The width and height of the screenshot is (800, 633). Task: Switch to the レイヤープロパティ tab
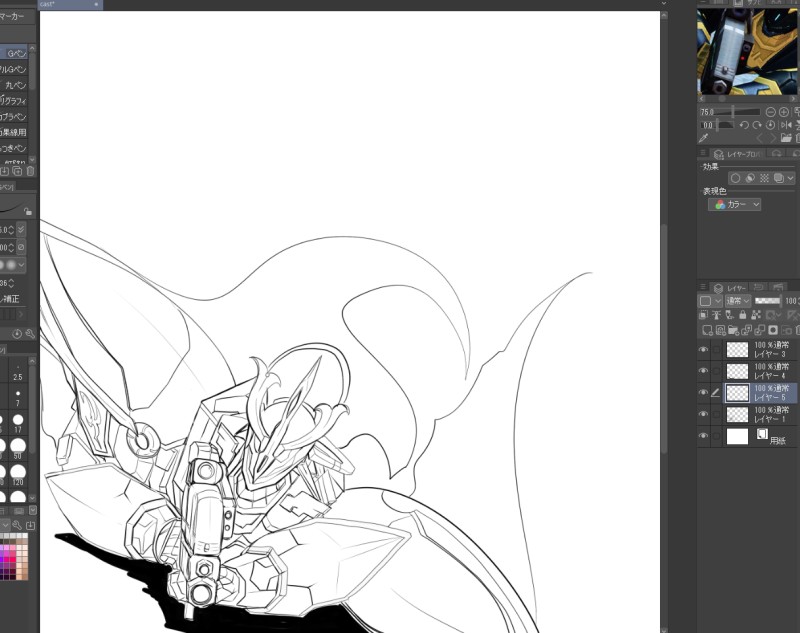click(738, 154)
